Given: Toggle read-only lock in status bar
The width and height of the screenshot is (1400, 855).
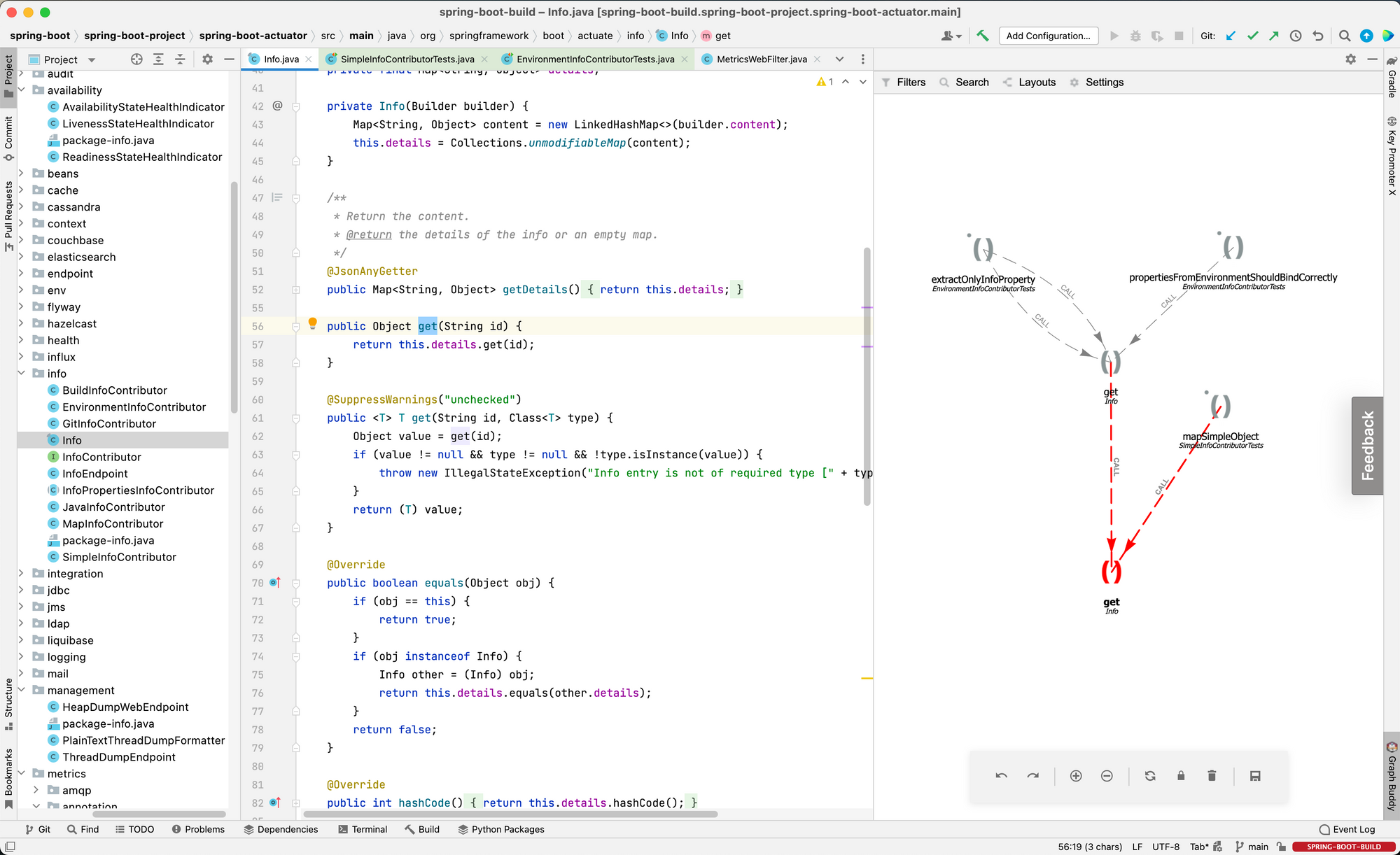Looking at the screenshot, I should pos(1281,847).
